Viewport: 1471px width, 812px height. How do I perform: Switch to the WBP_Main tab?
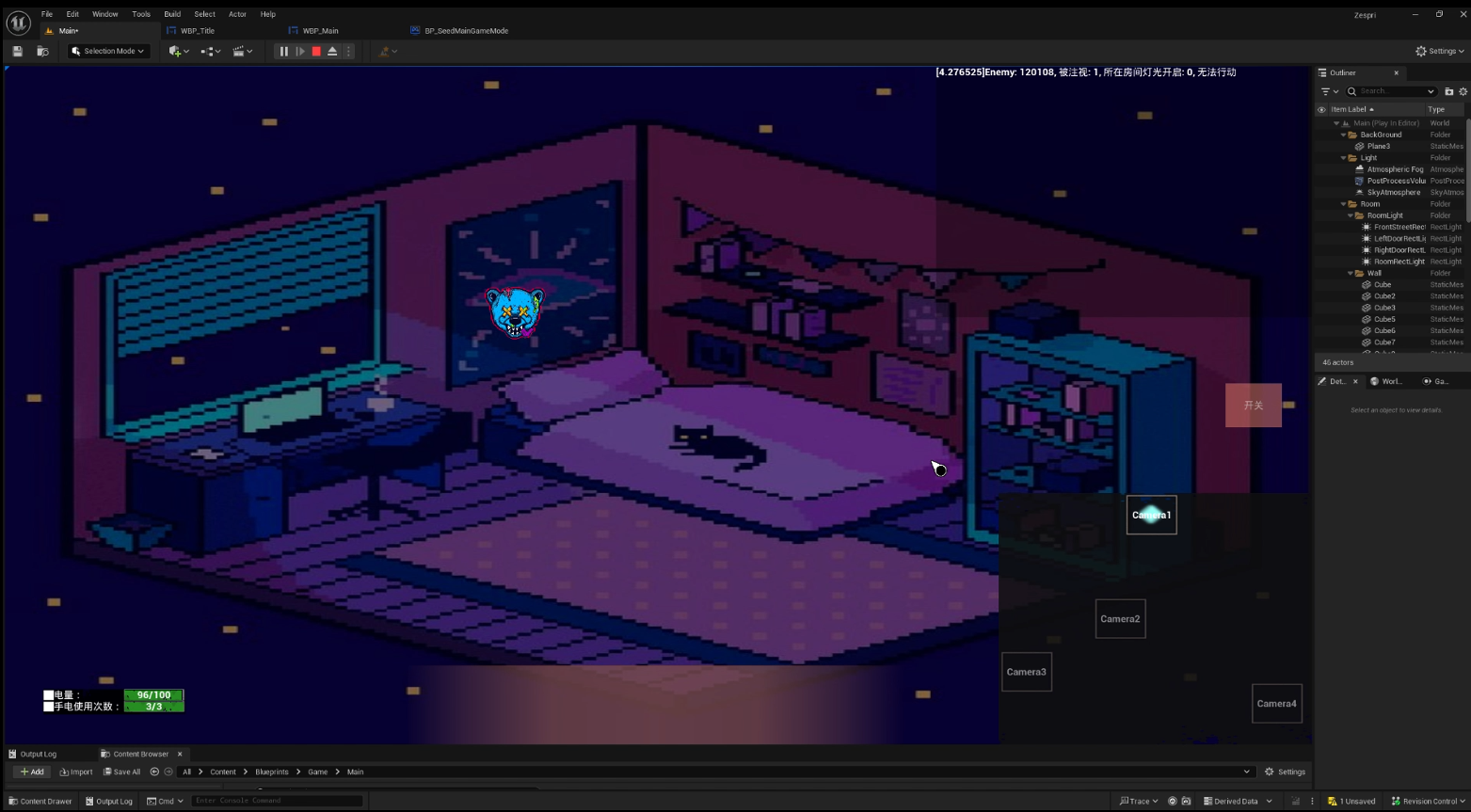pos(320,30)
